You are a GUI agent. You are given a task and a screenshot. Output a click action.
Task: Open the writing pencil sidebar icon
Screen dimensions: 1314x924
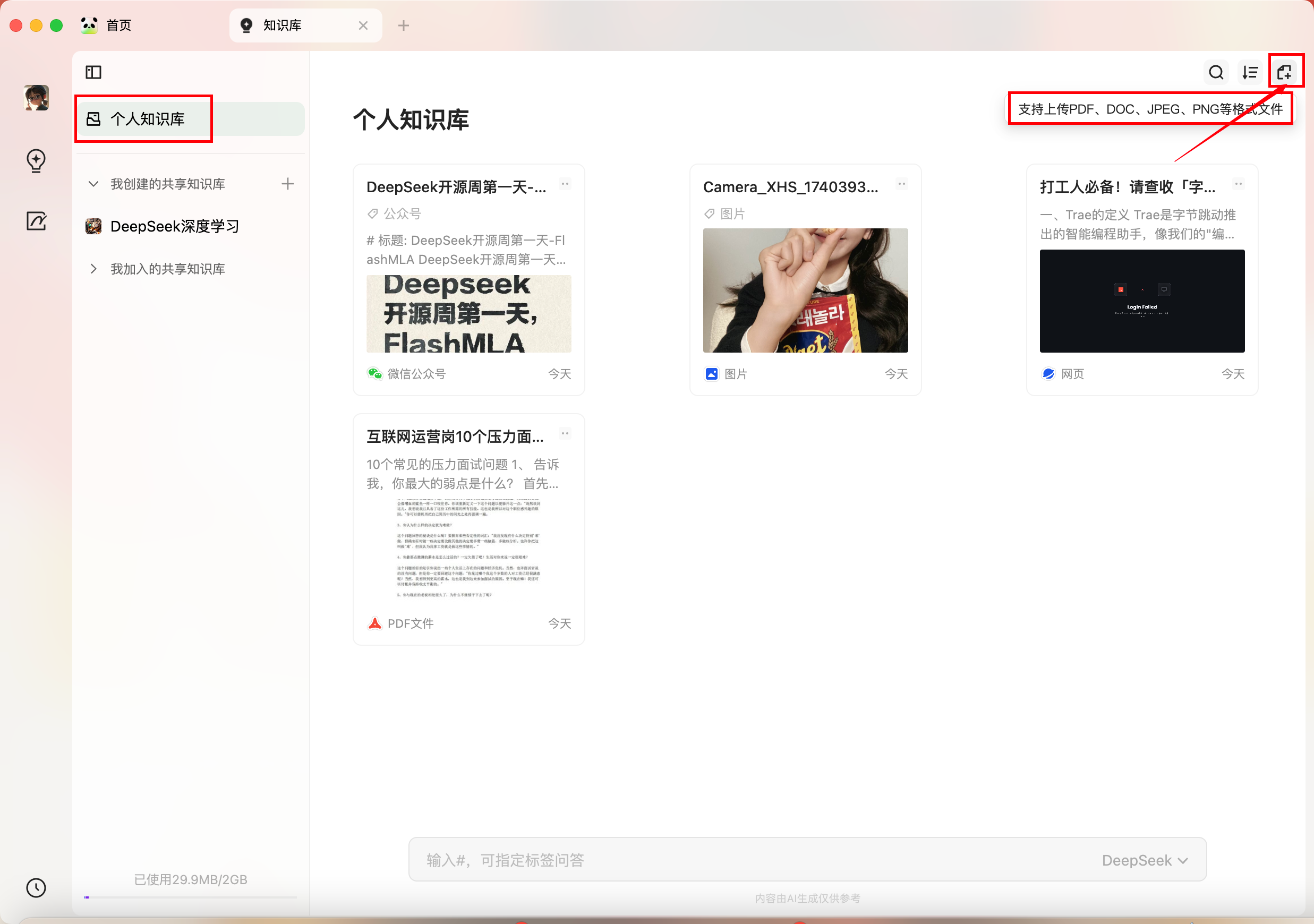pos(36,221)
